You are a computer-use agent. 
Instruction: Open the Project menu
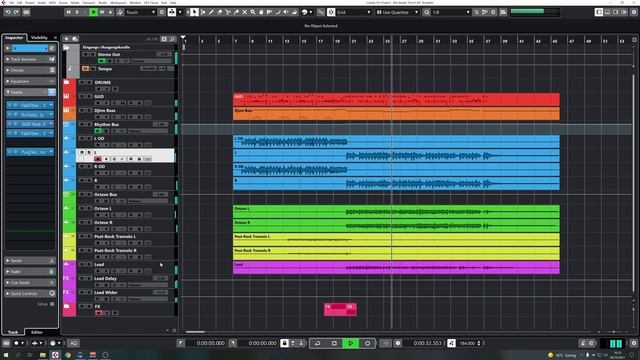pos(30,2)
